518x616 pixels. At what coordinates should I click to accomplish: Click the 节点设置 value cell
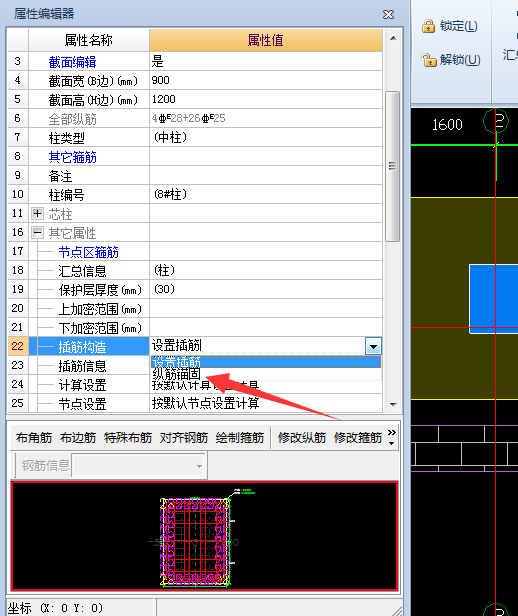(265, 403)
